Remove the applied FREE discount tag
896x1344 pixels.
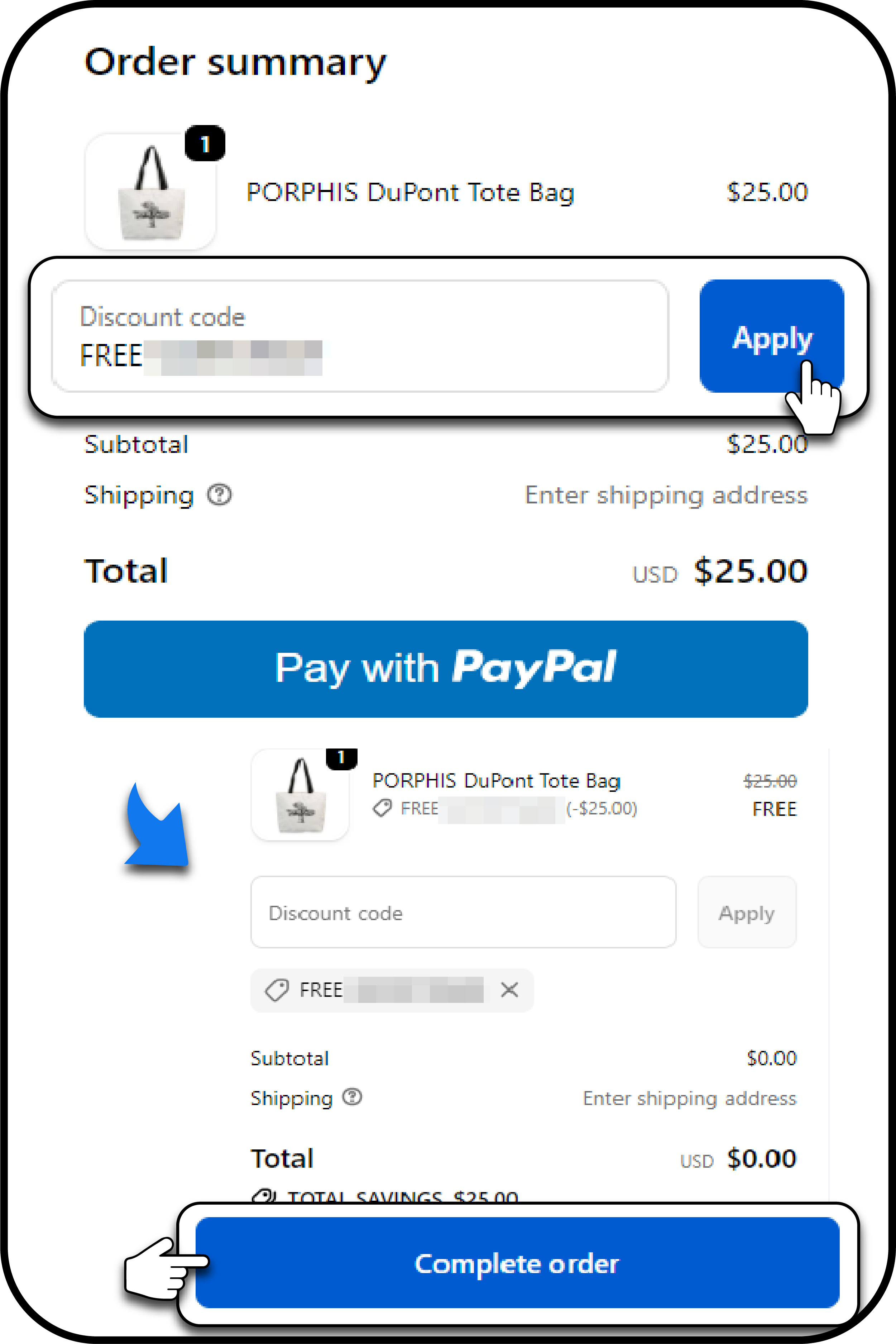tap(509, 990)
